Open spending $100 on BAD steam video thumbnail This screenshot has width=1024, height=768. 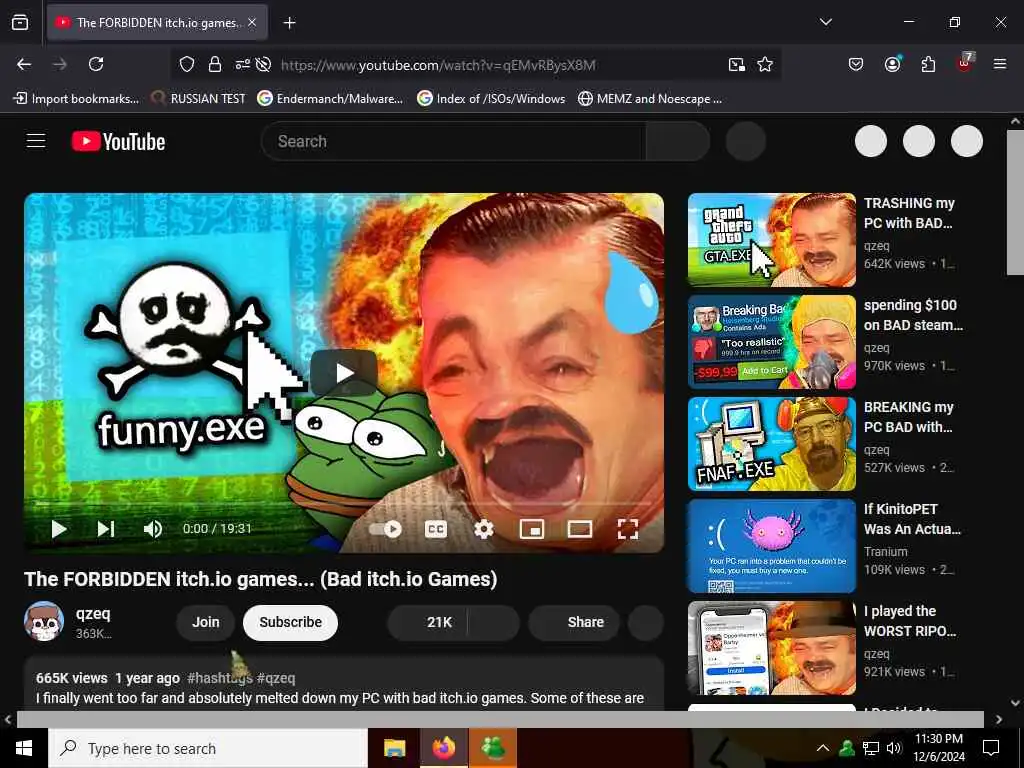pos(771,342)
